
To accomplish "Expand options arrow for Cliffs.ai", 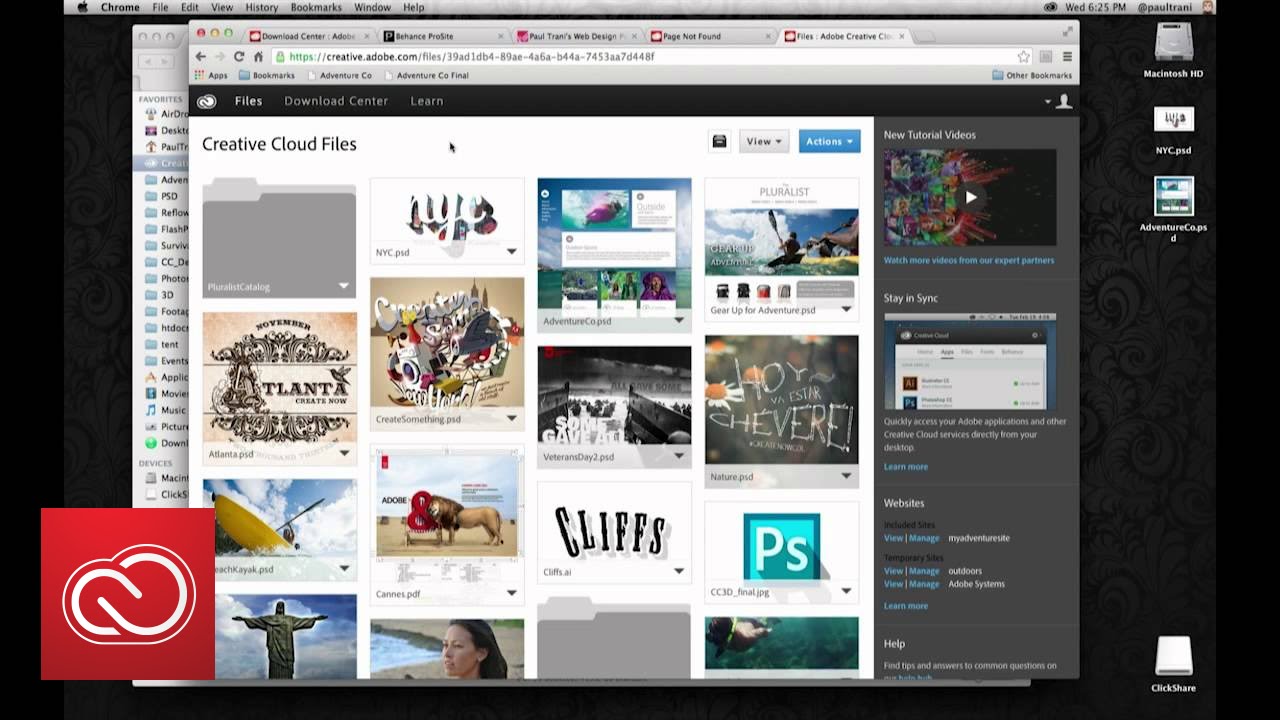I will point(678,571).
